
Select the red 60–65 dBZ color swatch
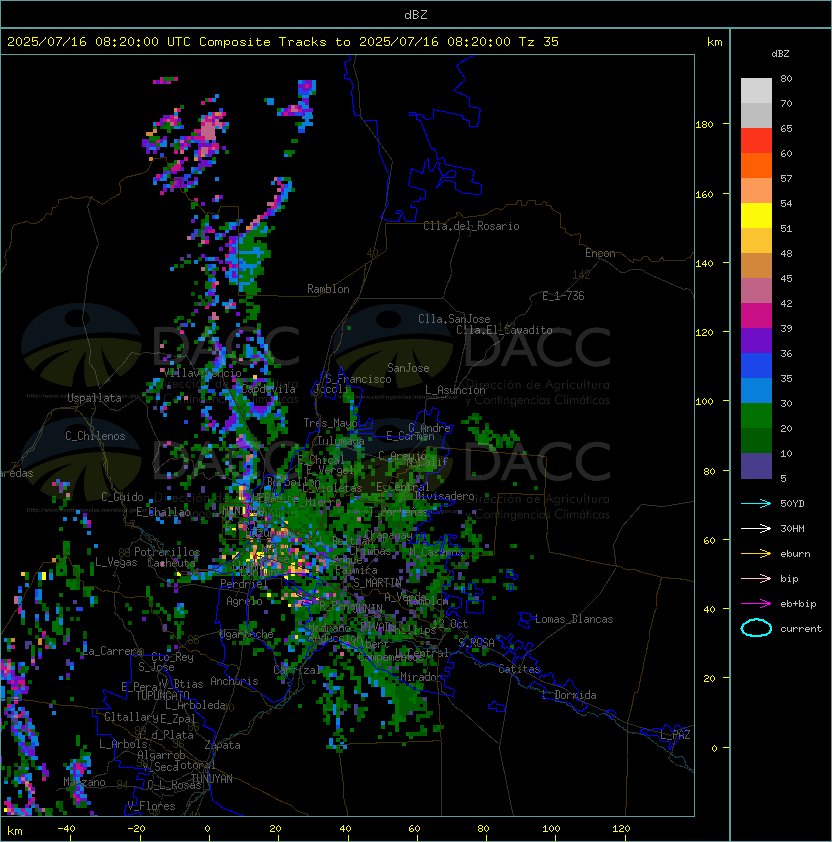tap(756, 141)
